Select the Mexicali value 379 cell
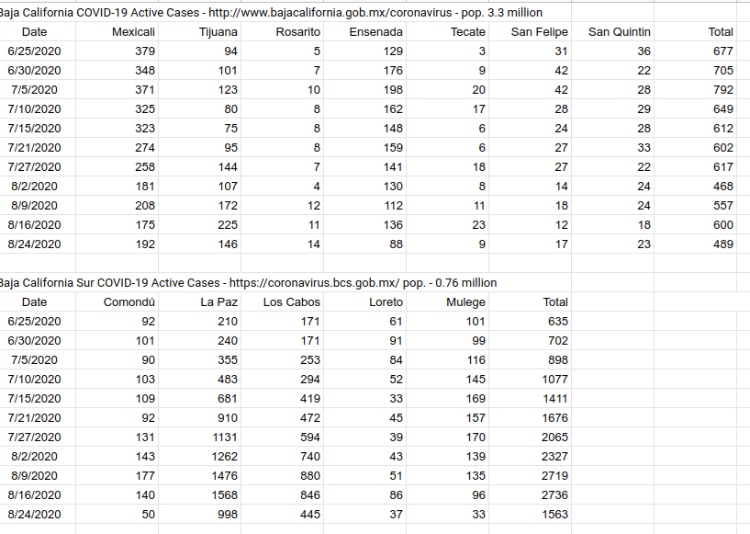750x534 pixels. coord(117,51)
